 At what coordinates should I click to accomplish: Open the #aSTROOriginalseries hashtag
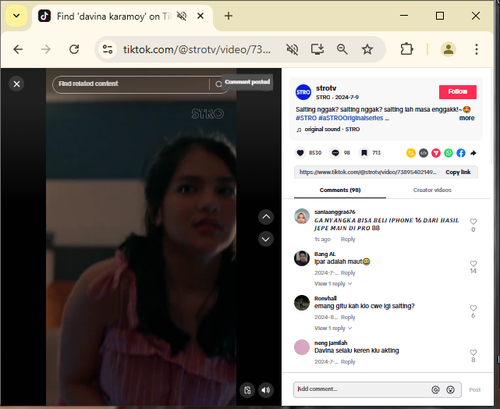[351, 118]
